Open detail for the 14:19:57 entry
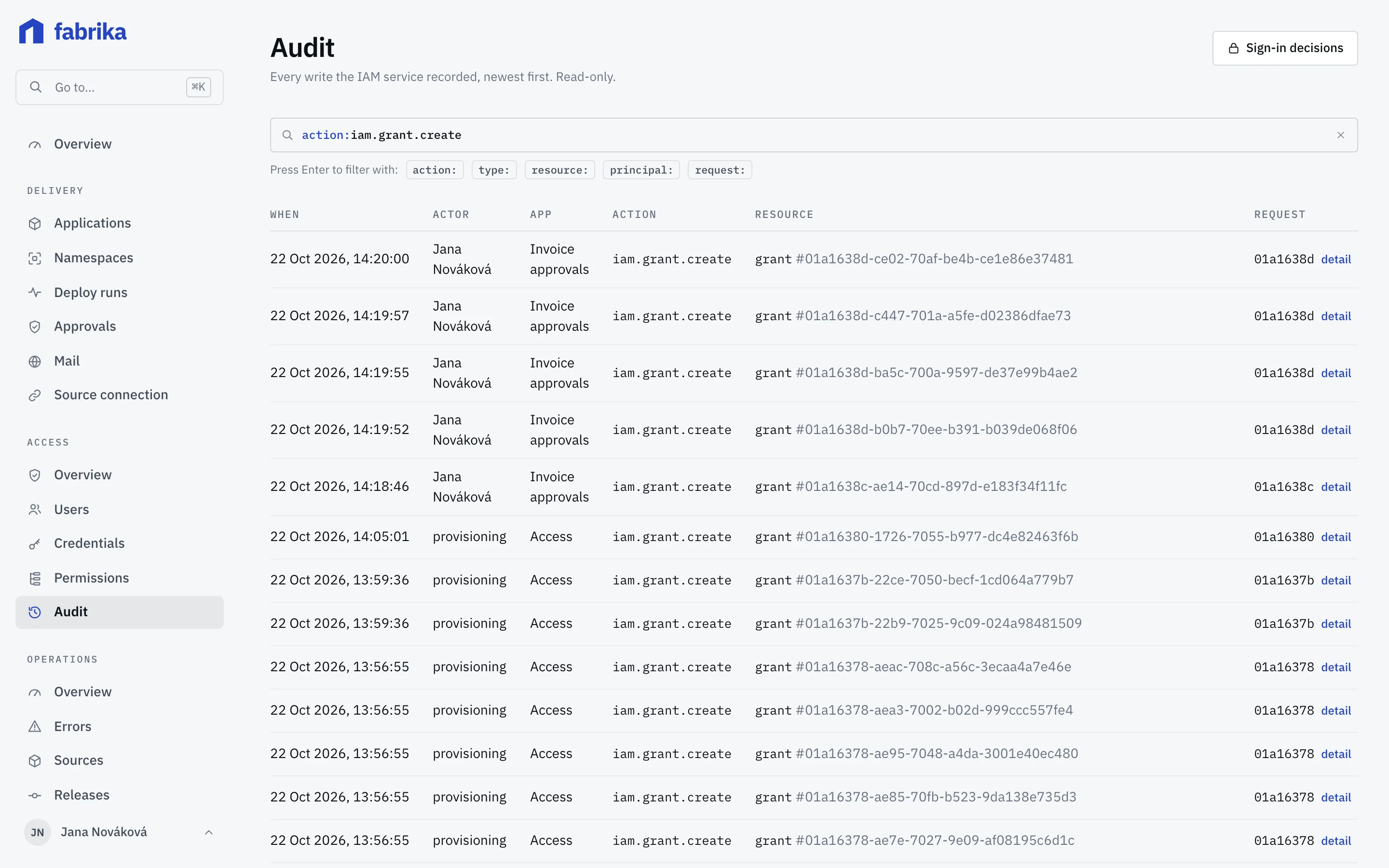 coord(1335,316)
